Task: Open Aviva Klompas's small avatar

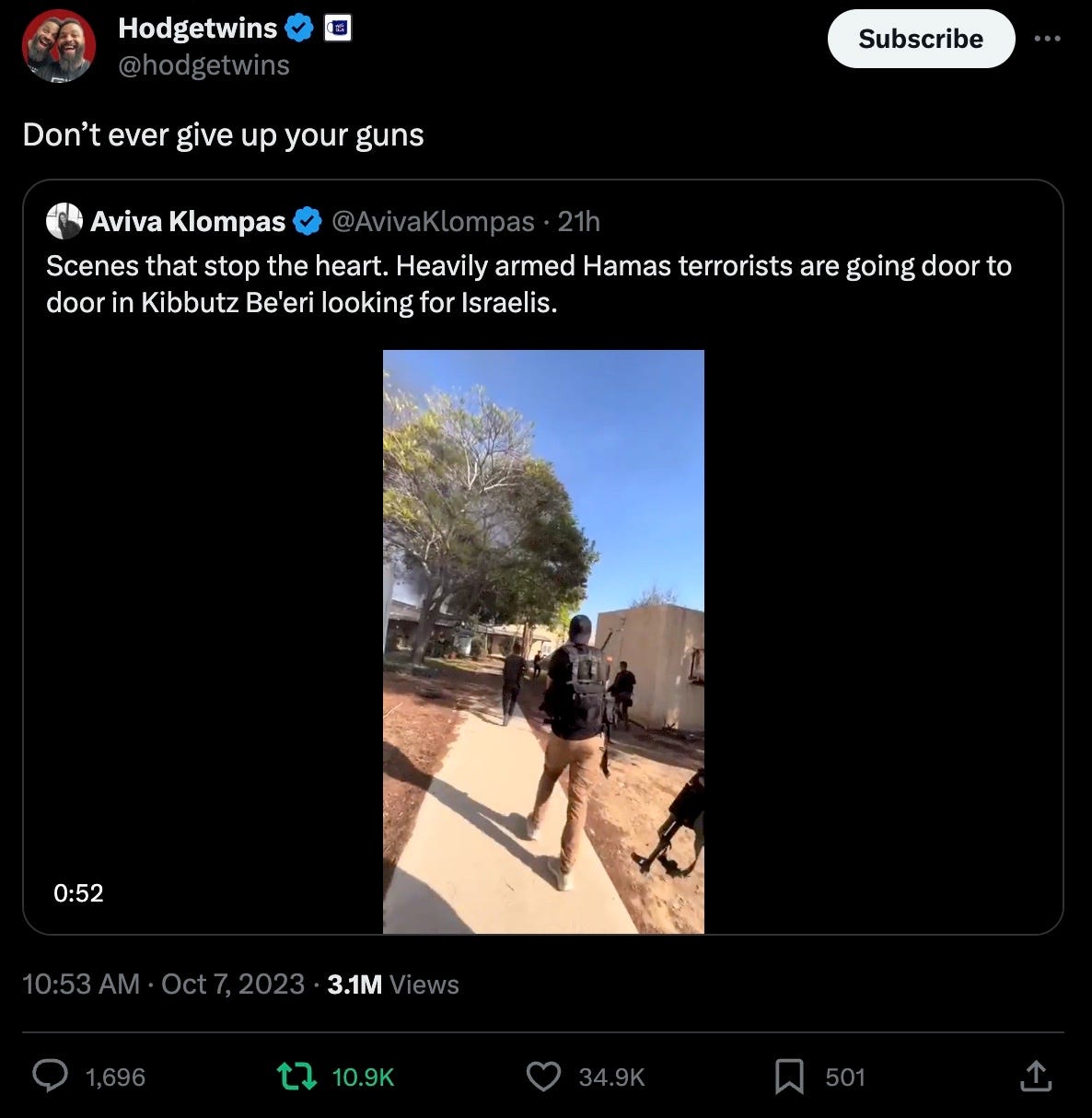Action: [65, 221]
